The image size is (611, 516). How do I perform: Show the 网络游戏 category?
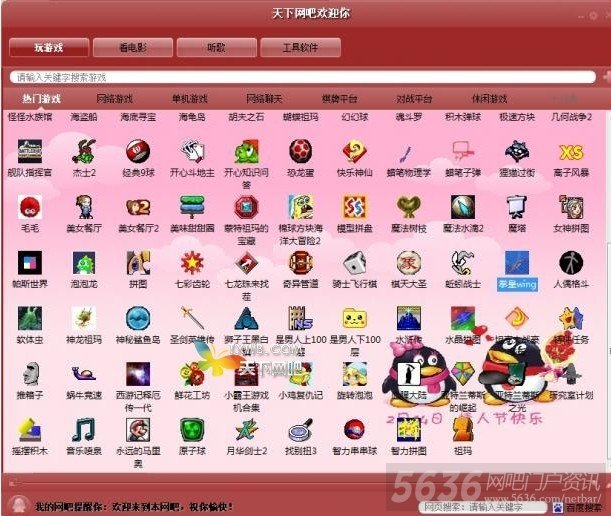(115, 99)
